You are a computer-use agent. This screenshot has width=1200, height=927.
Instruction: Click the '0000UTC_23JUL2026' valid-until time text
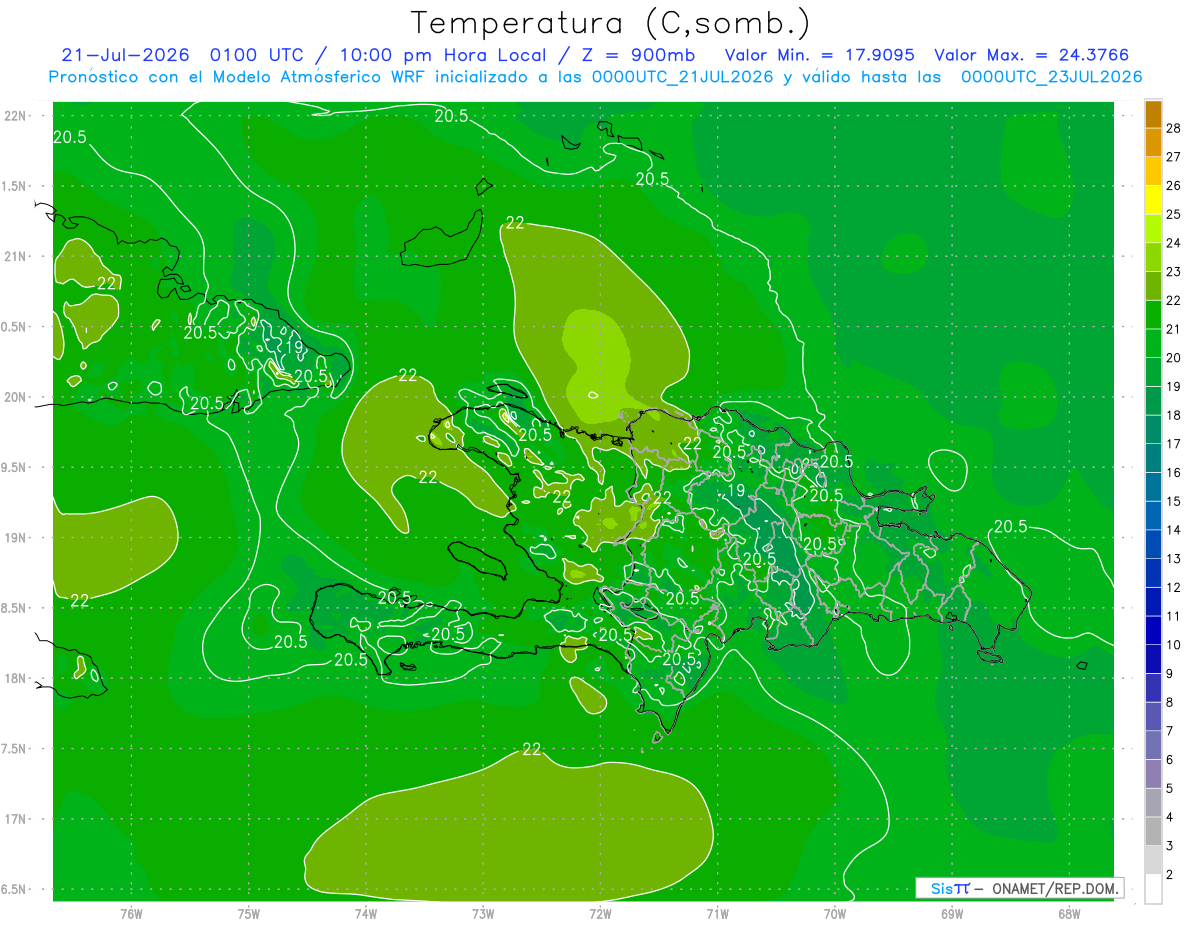pyautogui.click(x=1051, y=77)
